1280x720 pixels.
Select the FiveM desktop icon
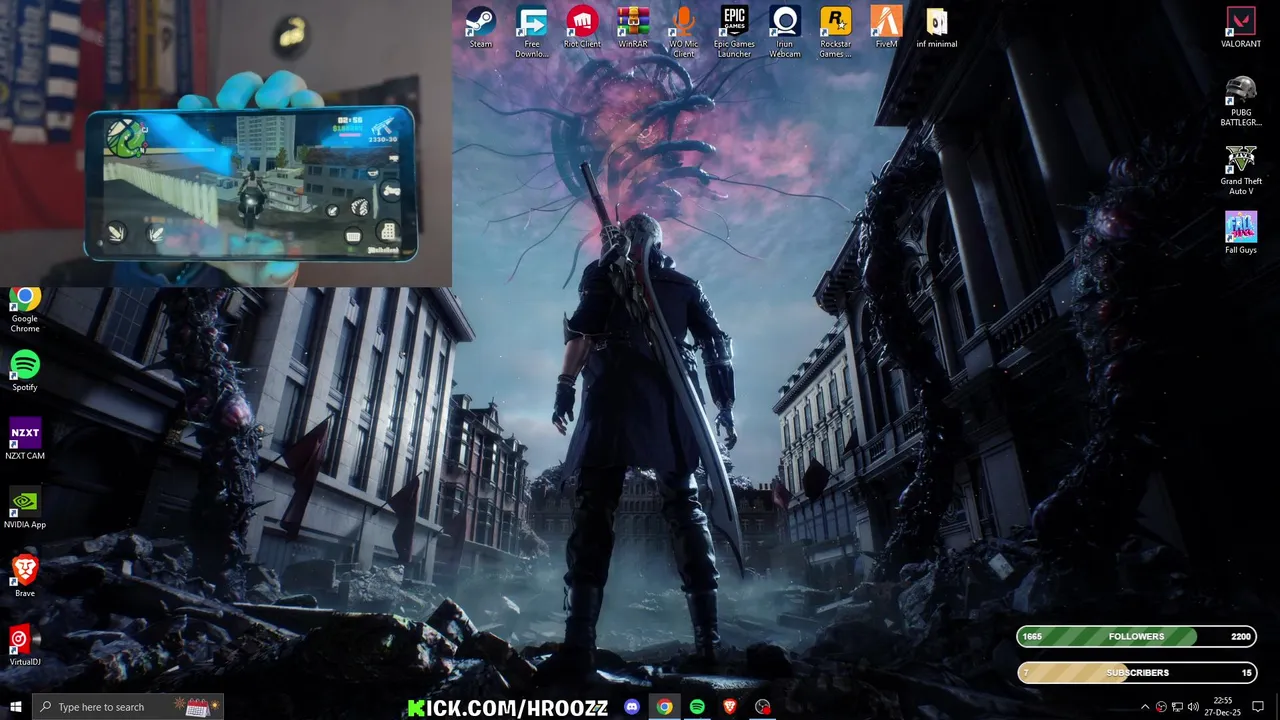(x=886, y=27)
